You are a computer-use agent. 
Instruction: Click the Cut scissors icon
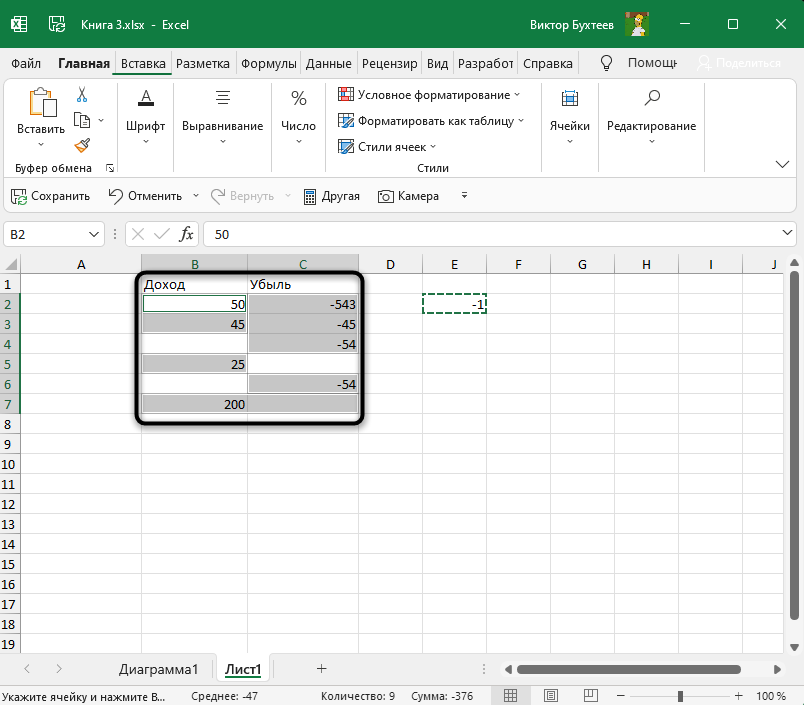click(82, 94)
